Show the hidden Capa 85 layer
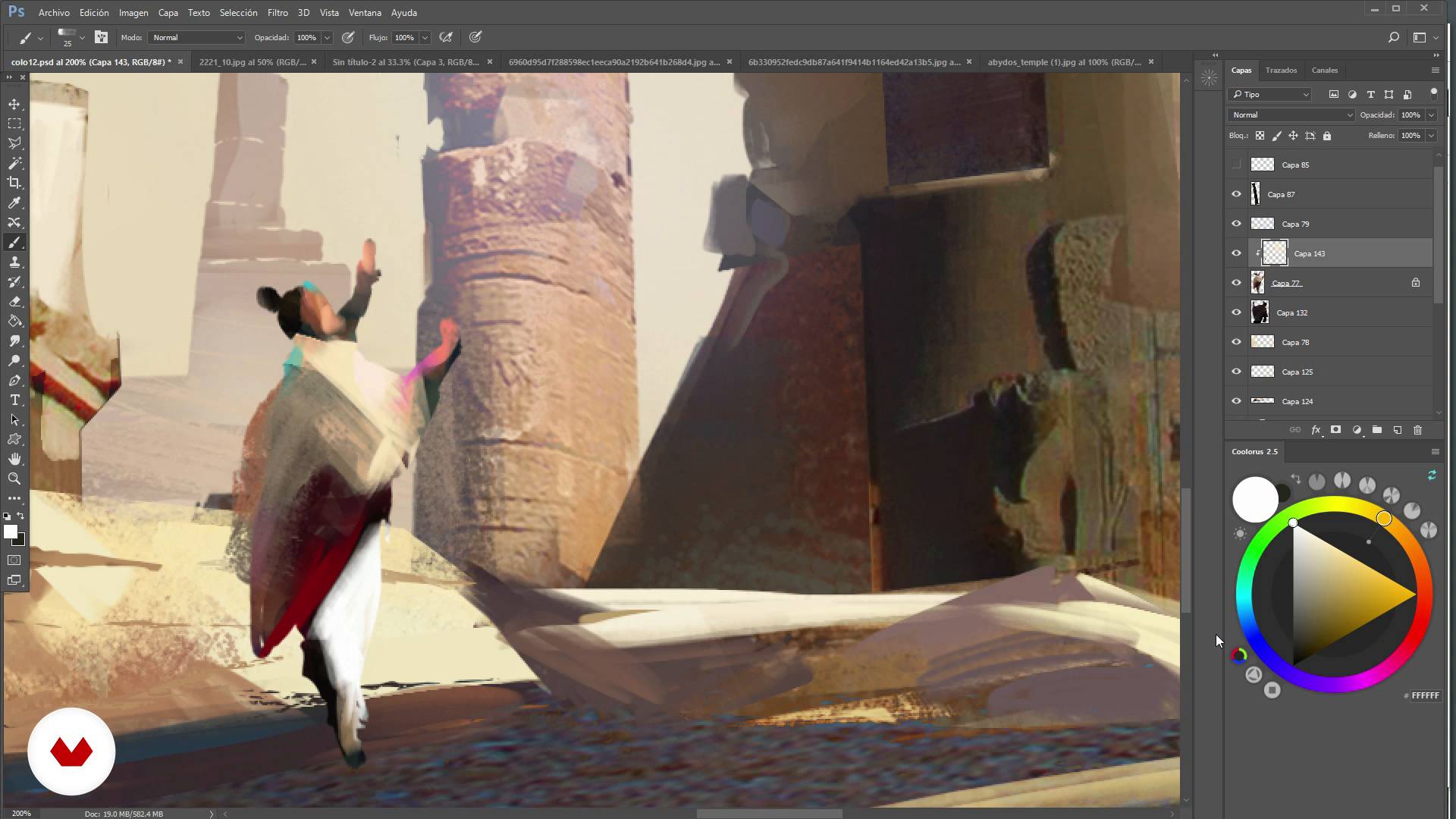 1236,165
